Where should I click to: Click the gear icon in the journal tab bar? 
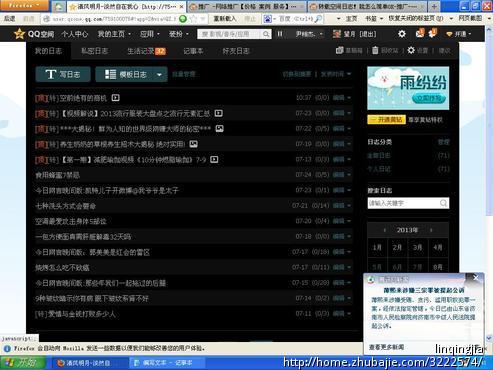tap(411, 50)
